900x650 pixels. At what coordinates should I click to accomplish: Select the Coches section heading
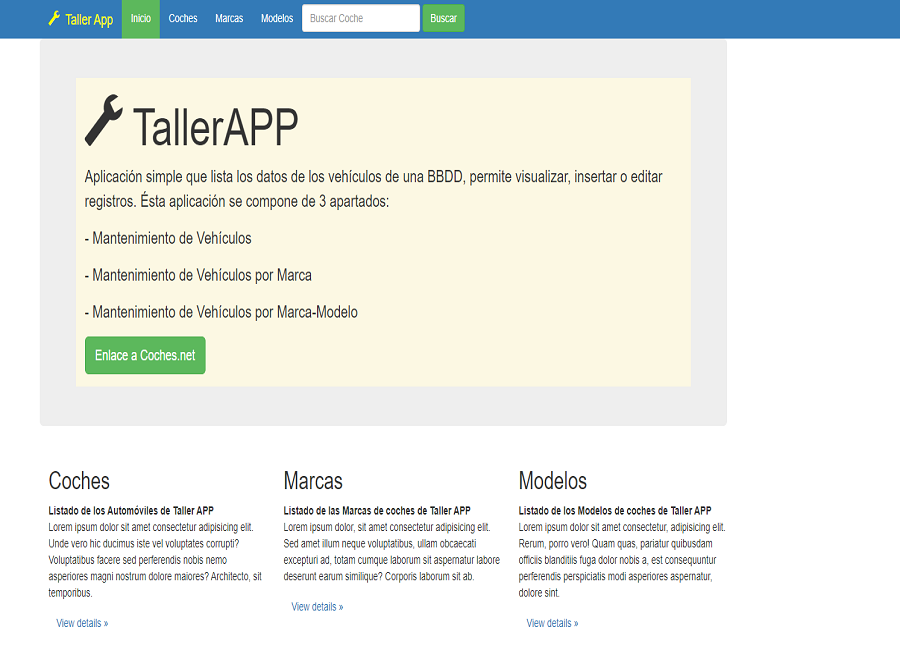[79, 481]
